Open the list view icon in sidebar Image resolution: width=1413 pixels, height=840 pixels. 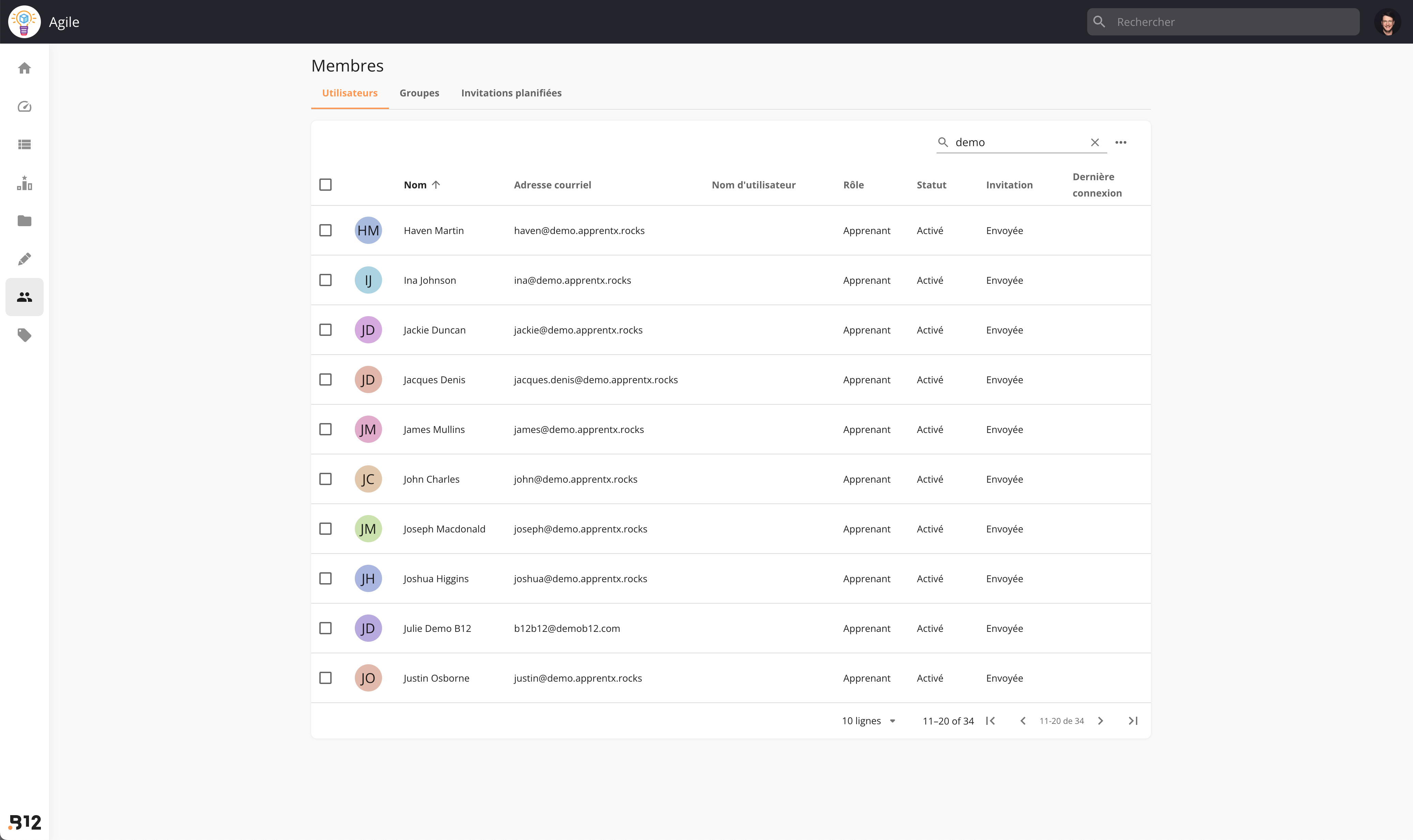24,144
